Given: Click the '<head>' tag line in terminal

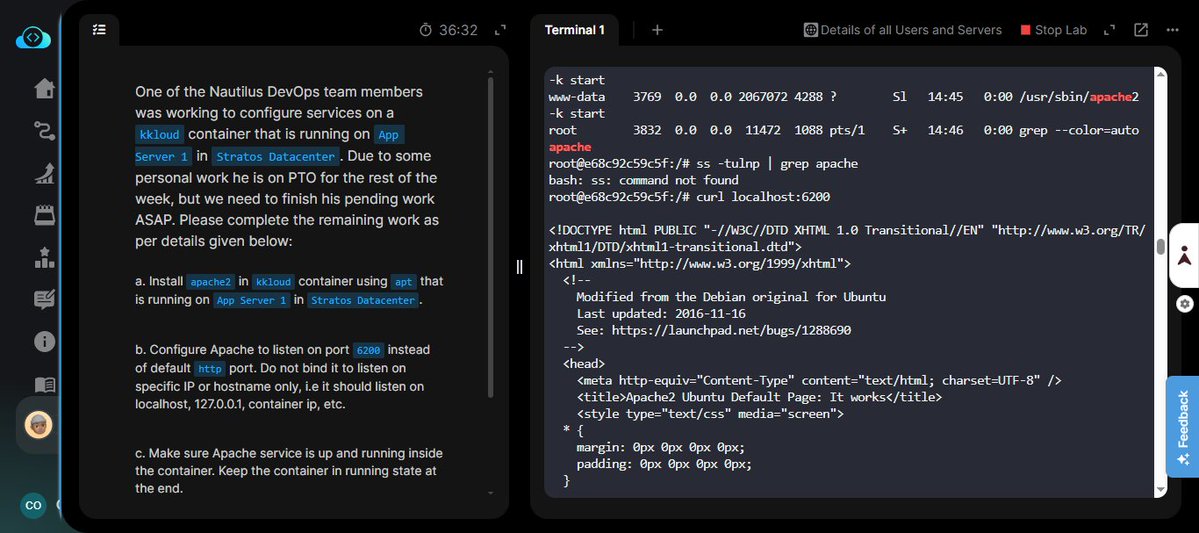Looking at the screenshot, I should click(x=583, y=364).
